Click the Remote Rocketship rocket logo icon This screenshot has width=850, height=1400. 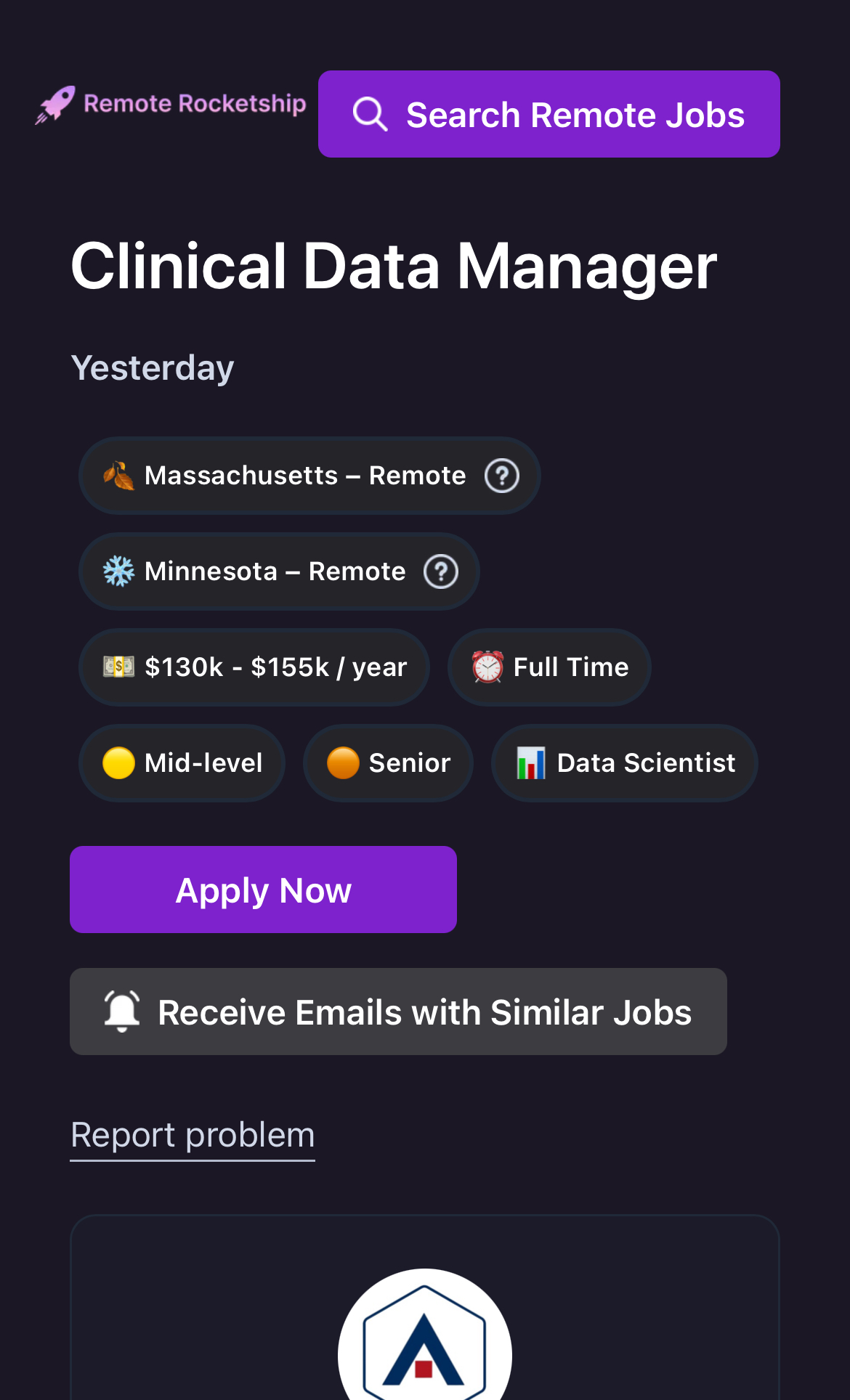(56, 105)
